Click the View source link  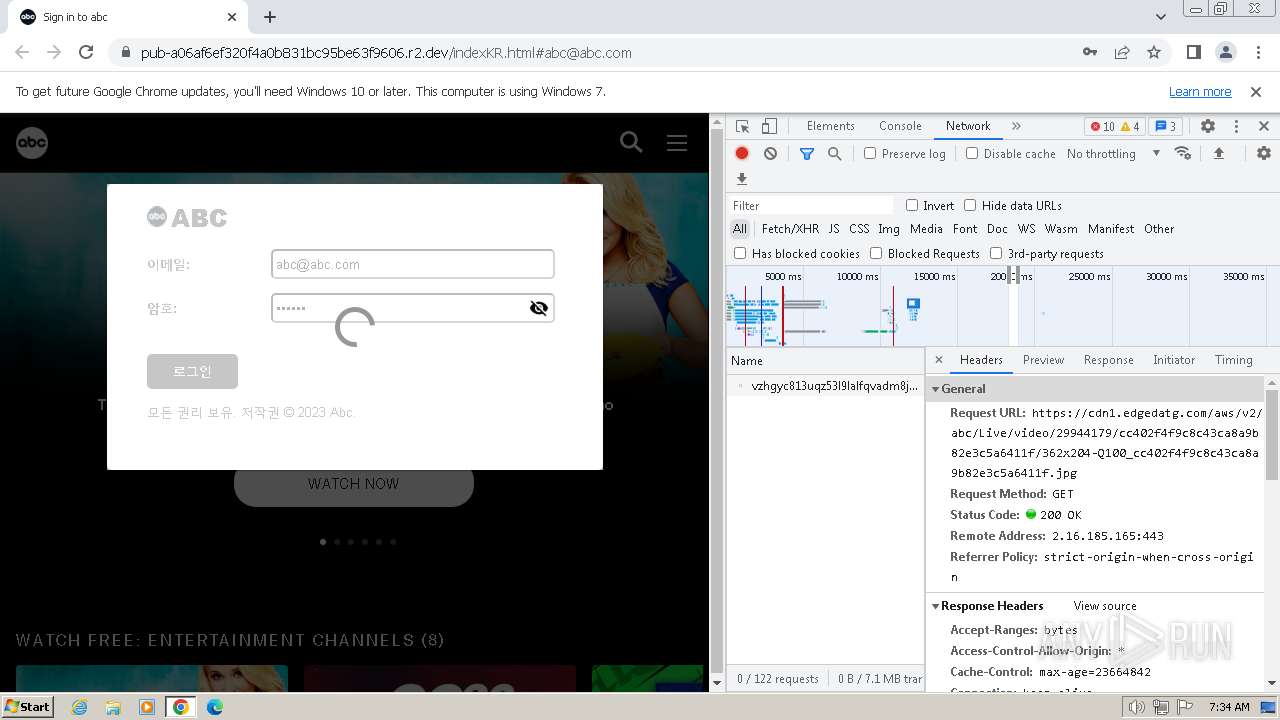pyautogui.click(x=1105, y=606)
